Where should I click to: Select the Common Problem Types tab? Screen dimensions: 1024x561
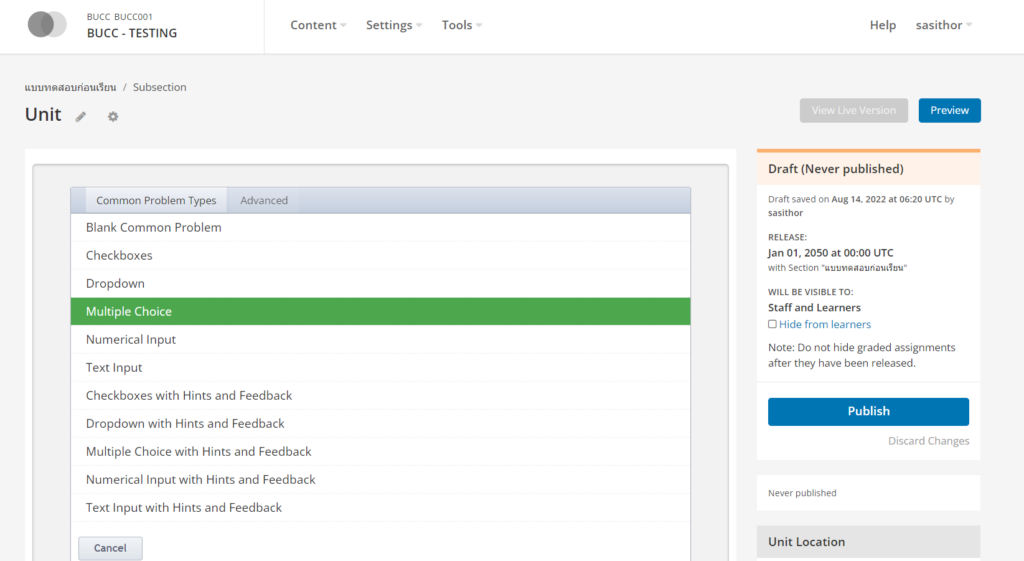156,200
